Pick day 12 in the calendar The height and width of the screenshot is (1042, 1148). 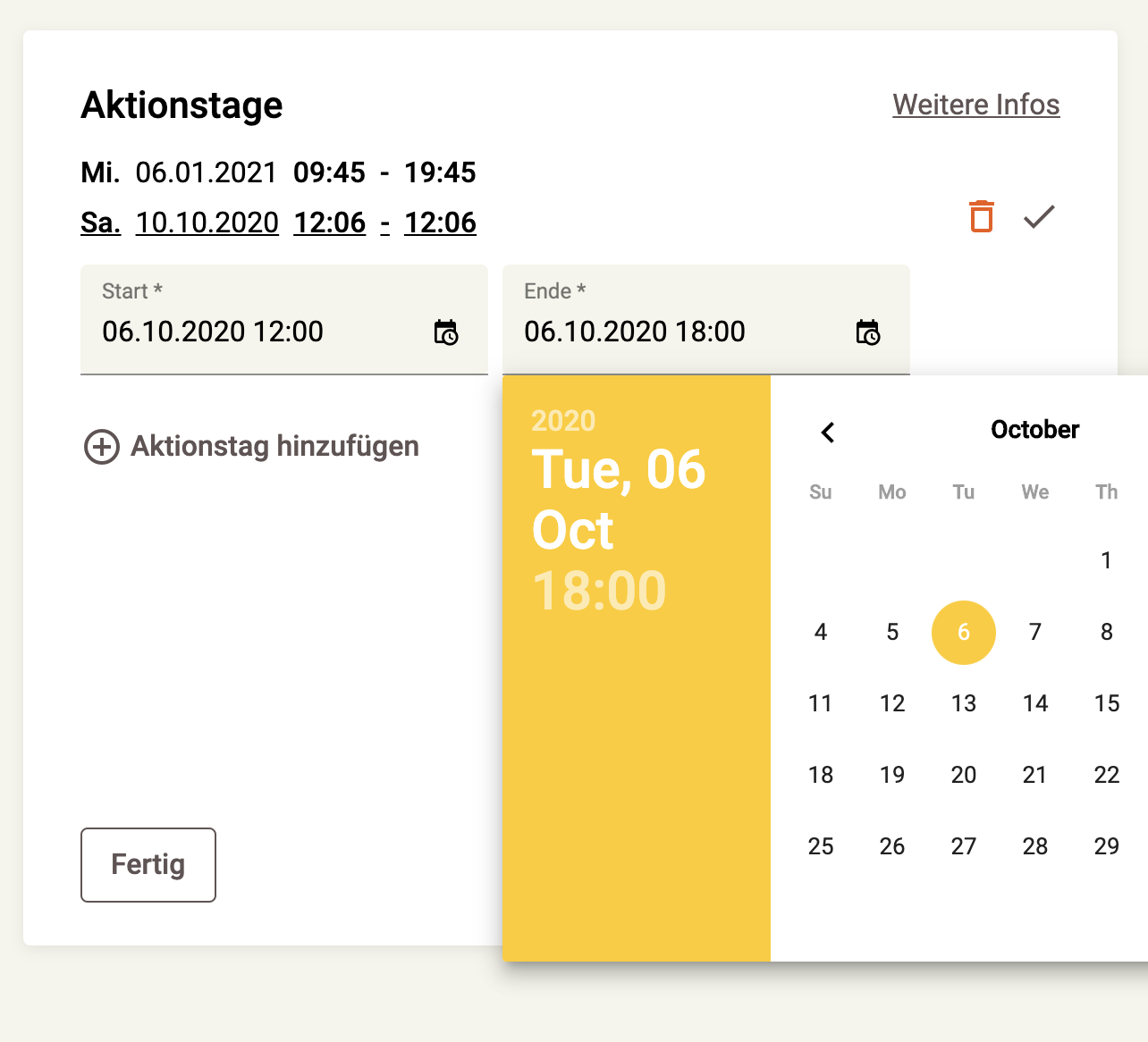(892, 703)
